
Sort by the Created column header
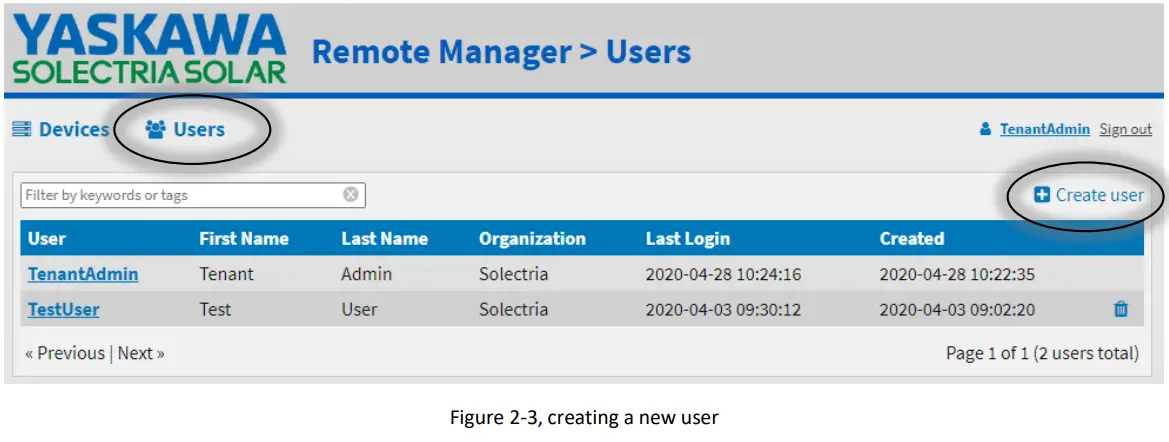point(911,239)
